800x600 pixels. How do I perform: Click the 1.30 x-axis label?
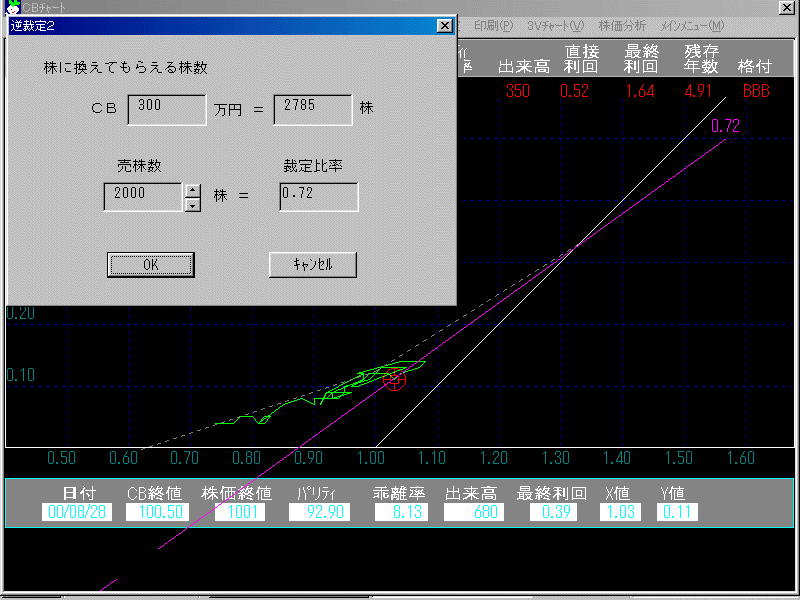click(x=555, y=458)
